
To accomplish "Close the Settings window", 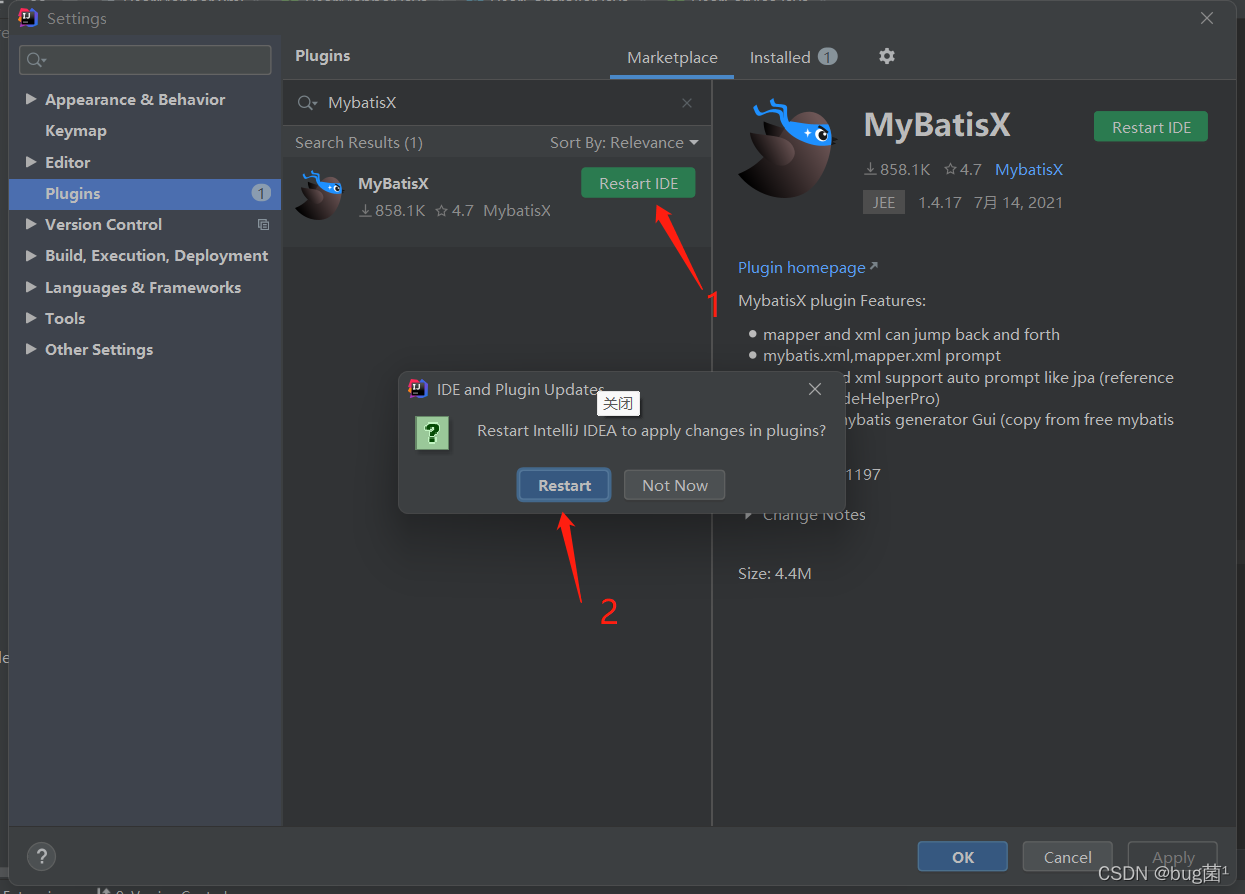I will coord(1207,18).
